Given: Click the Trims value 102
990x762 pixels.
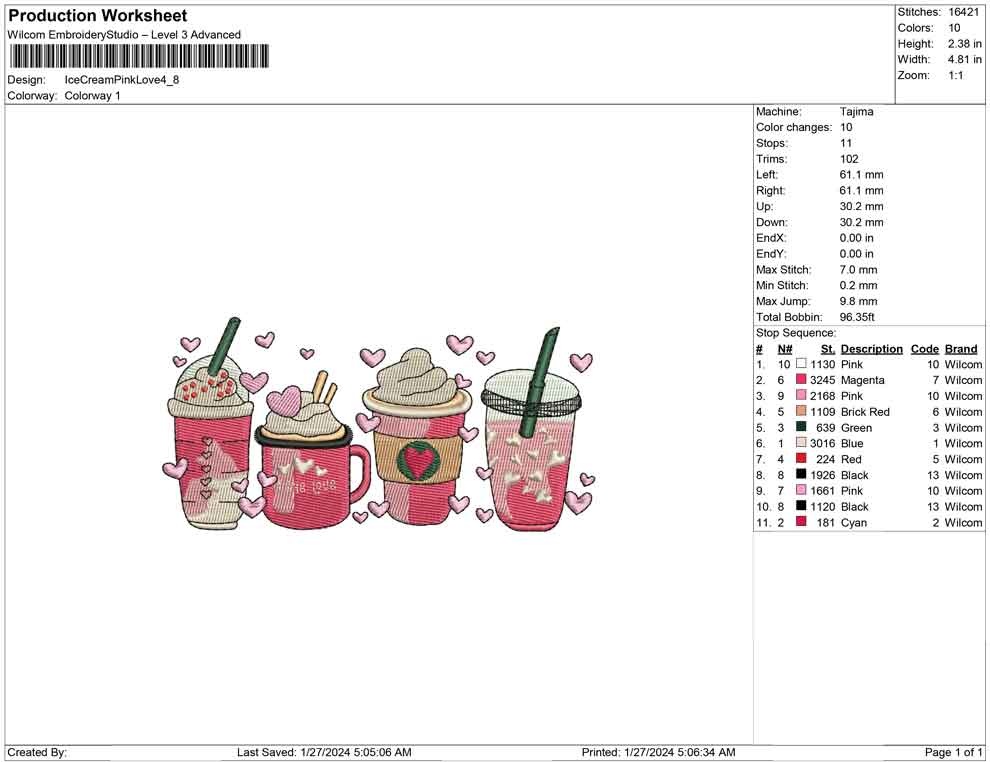Looking at the screenshot, I should [849, 159].
